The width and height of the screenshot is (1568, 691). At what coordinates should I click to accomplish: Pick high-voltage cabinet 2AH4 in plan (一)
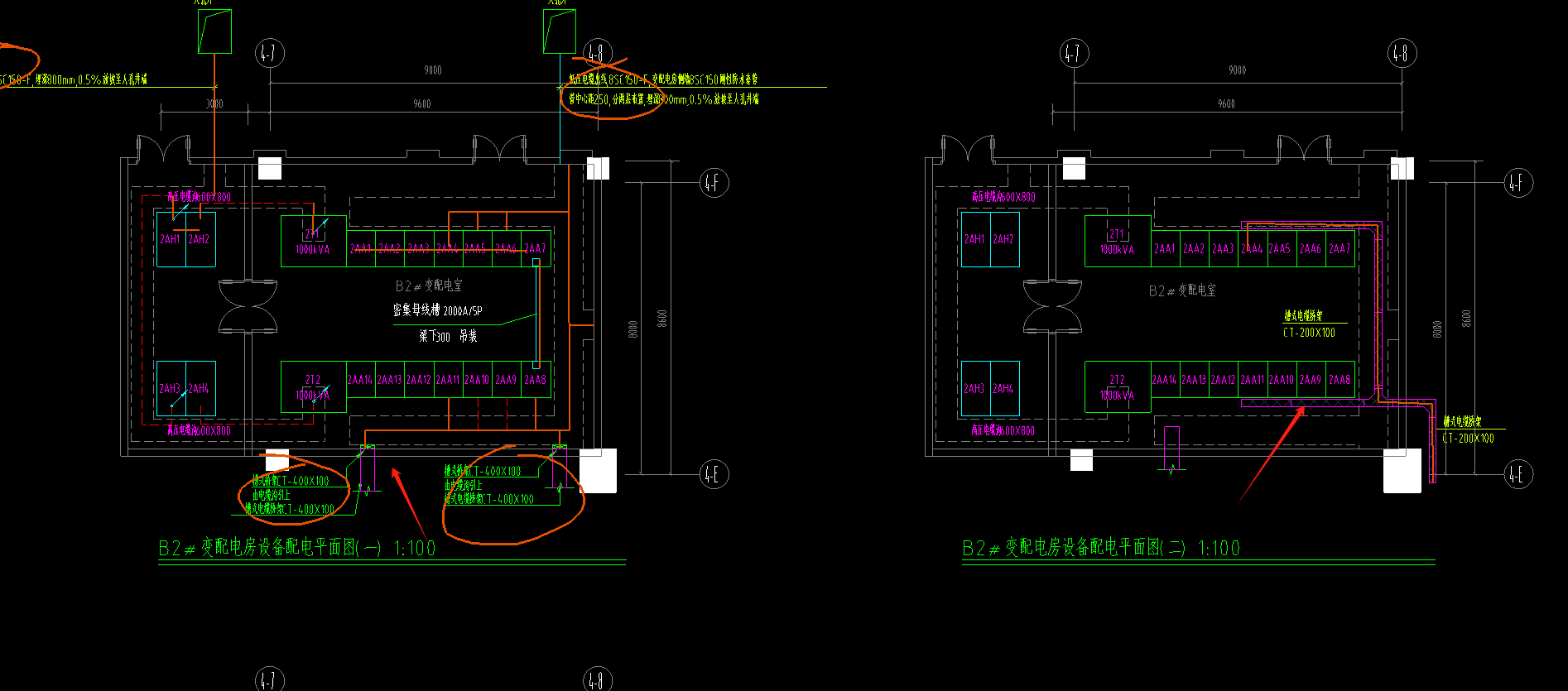199,388
